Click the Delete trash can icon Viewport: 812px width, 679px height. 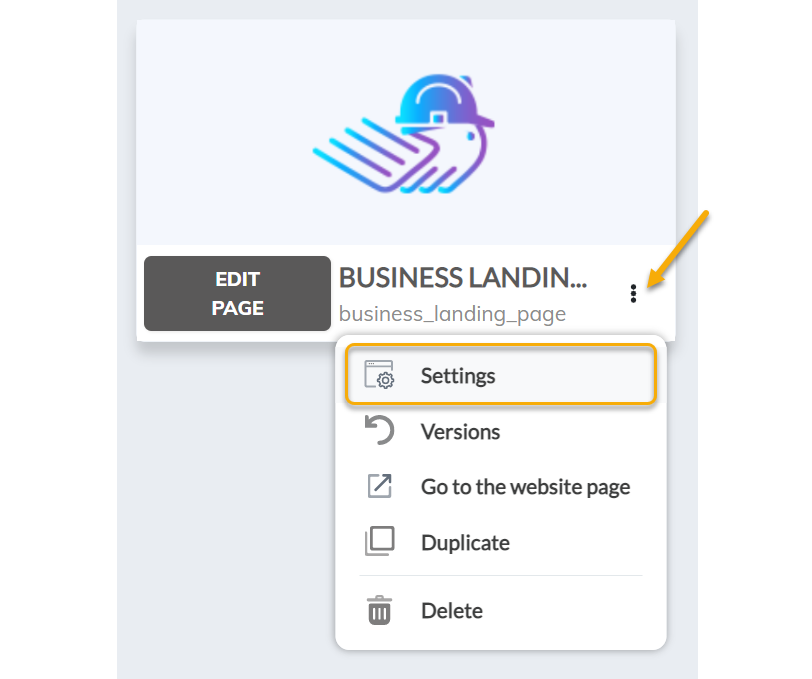(x=380, y=610)
